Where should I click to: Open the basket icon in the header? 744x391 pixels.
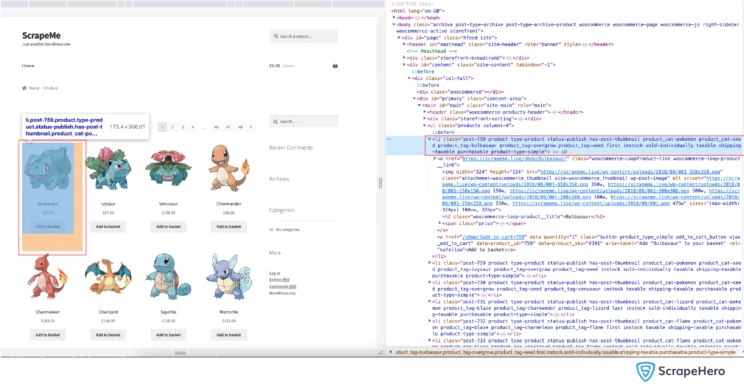click(x=335, y=66)
